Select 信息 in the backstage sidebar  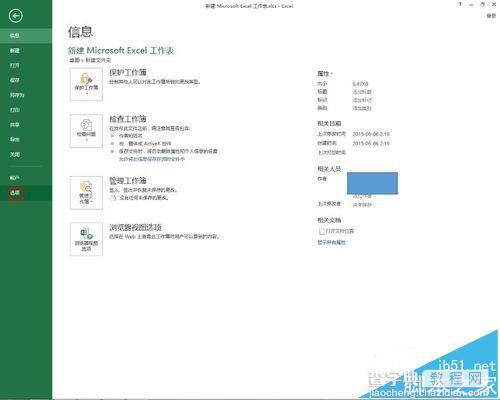tap(26, 36)
